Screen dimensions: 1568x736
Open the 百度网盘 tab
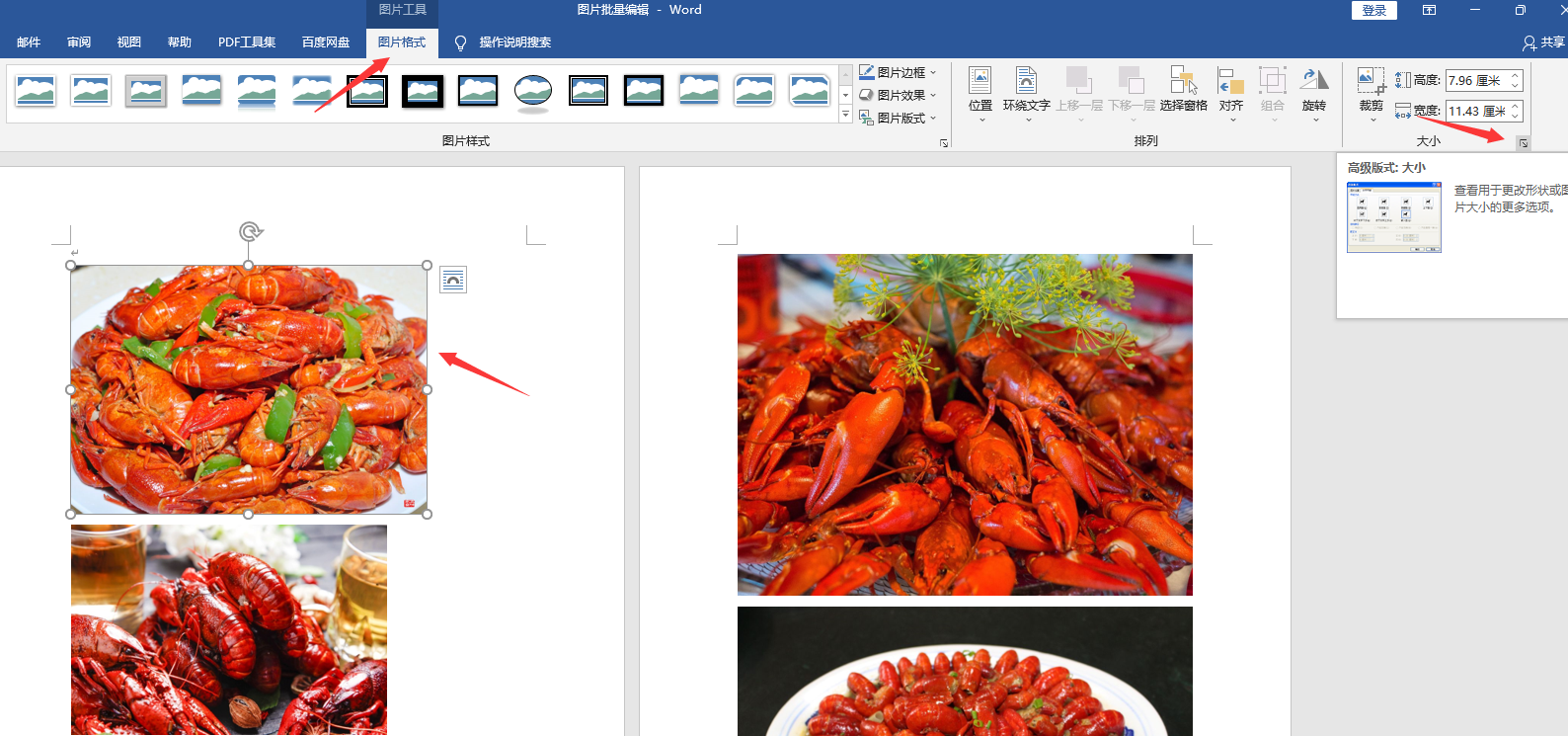pyautogui.click(x=326, y=42)
